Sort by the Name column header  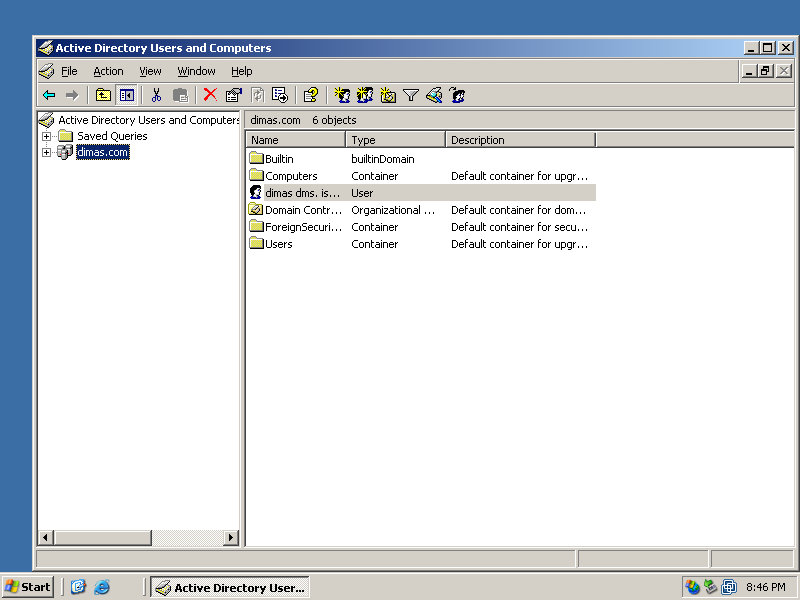(x=295, y=140)
